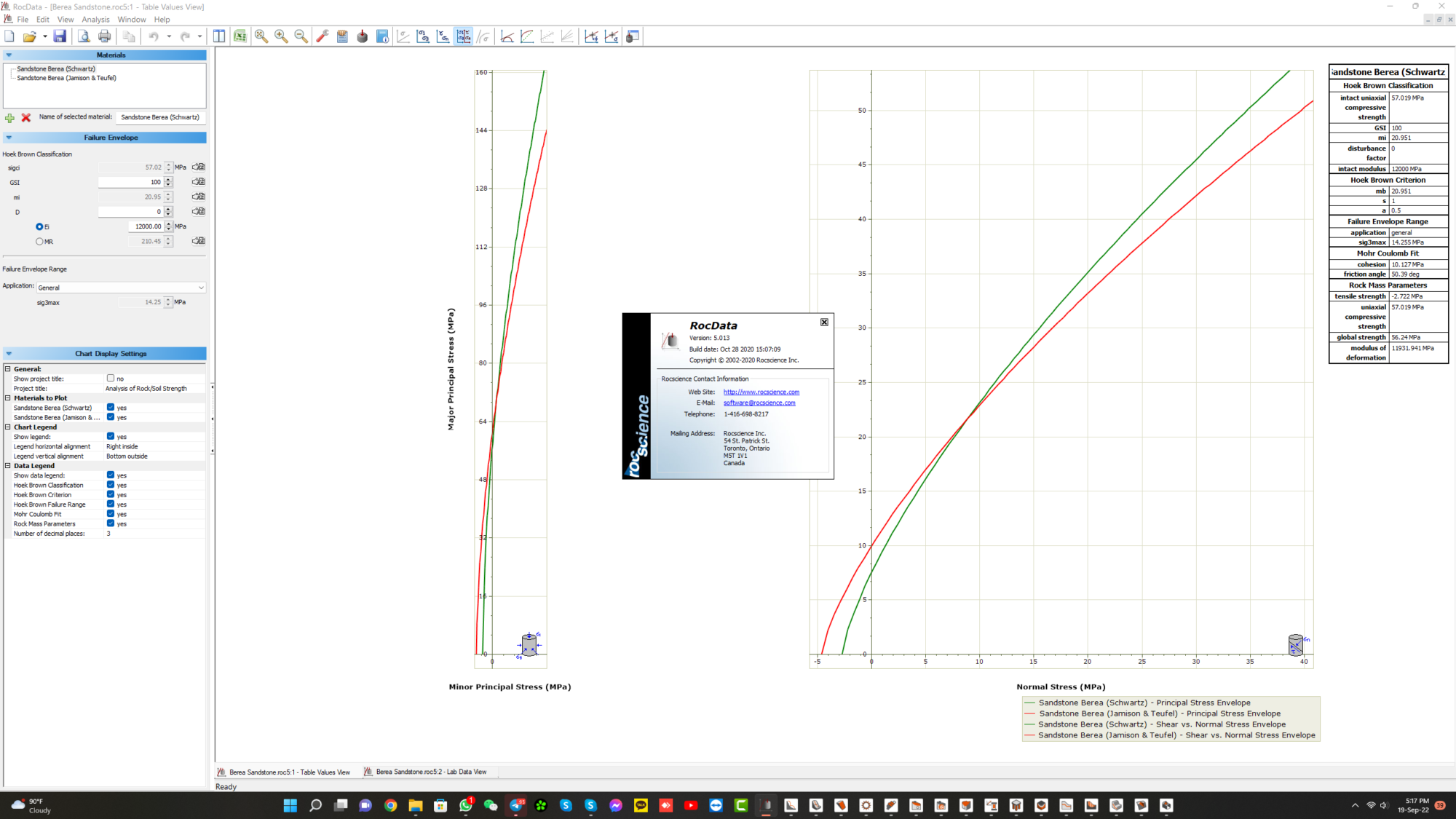Open the www.rocscience.com website link

(x=761, y=392)
